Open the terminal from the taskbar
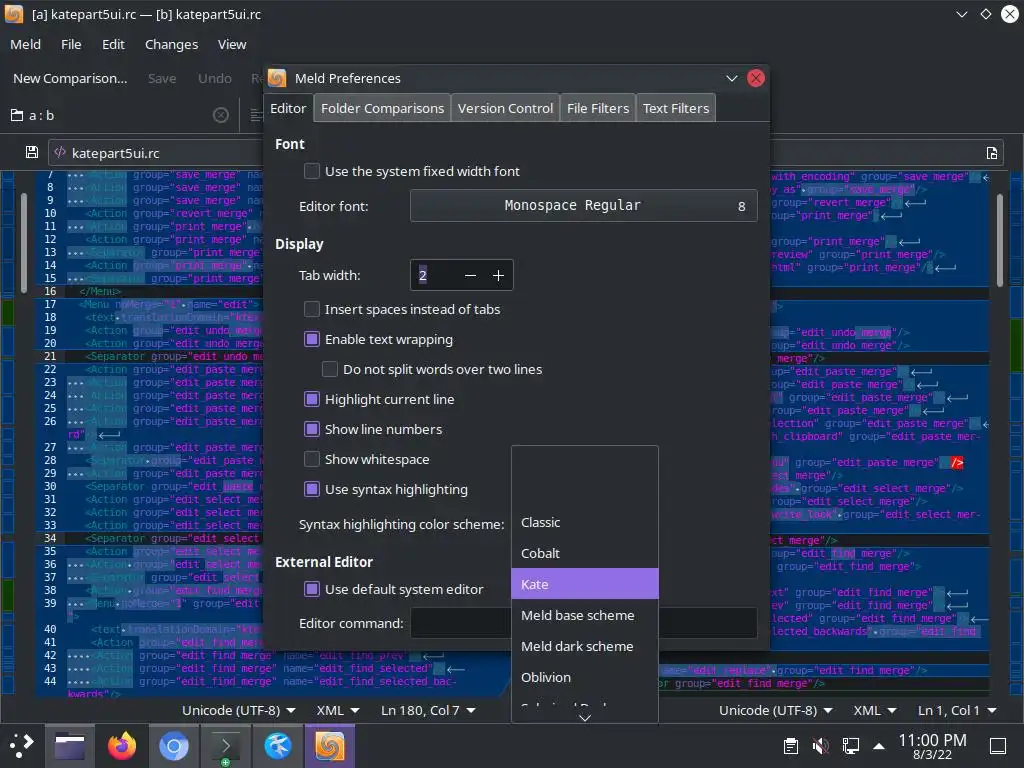Viewport: 1024px width, 768px height. point(225,745)
